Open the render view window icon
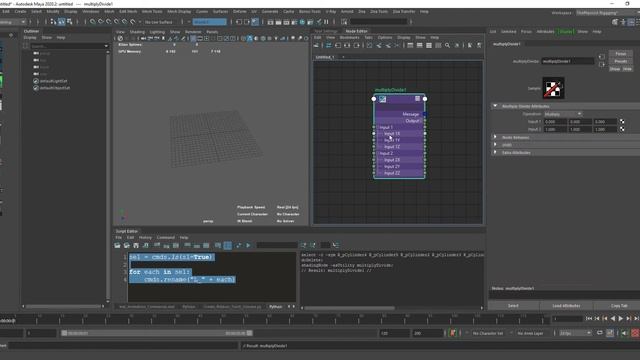 (270, 22)
